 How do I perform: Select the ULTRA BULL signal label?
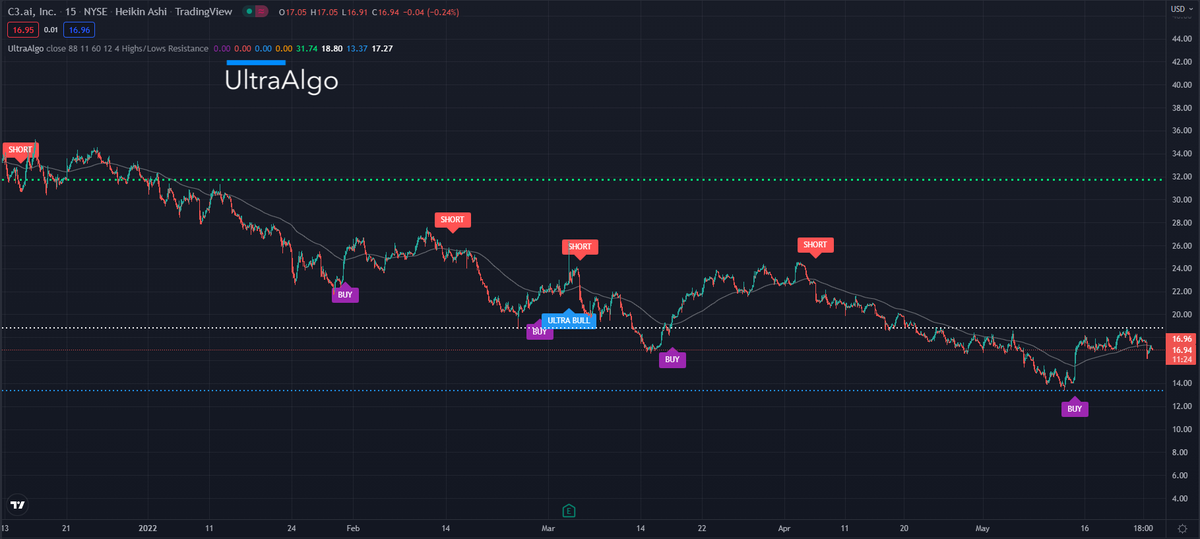click(x=569, y=320)
